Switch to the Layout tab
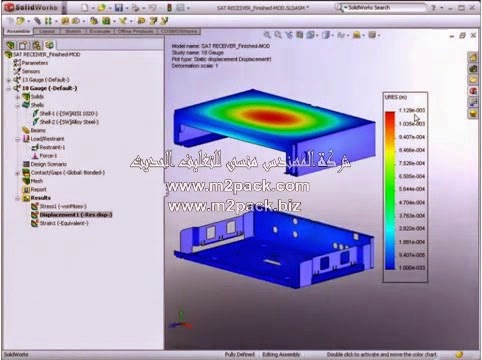Viewport: 482px width, 360px height. (47, 31)
